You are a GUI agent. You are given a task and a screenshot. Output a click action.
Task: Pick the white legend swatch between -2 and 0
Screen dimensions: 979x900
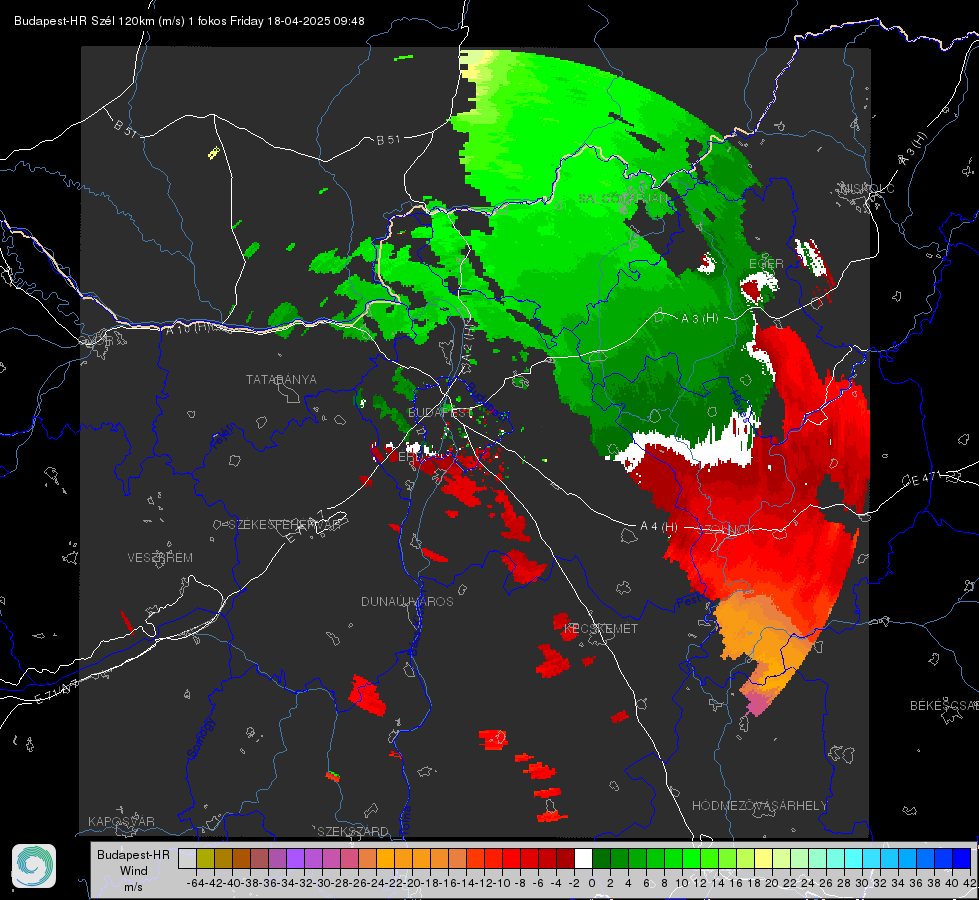point(583,859)
